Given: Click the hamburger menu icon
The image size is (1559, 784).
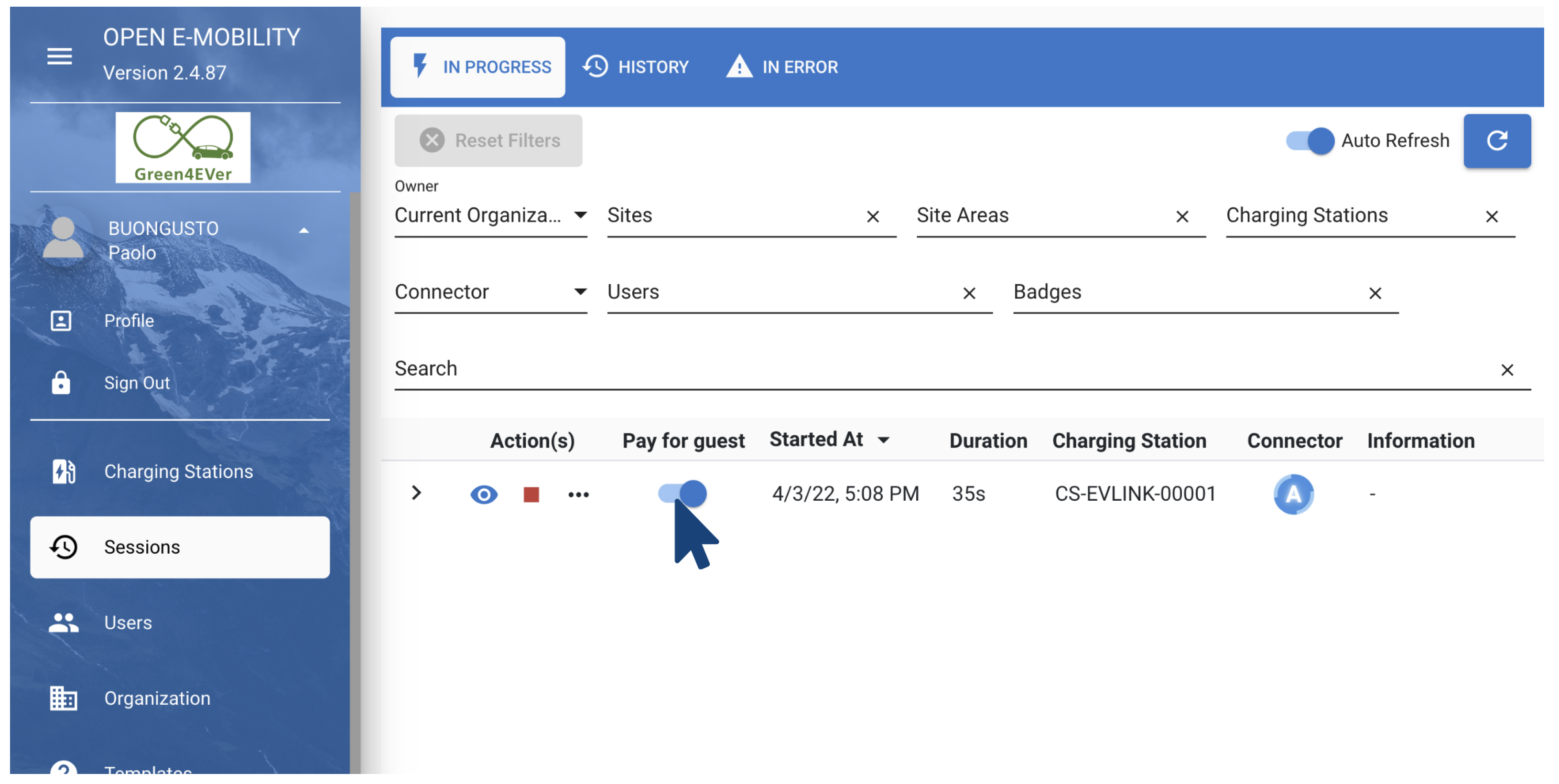Looking at the screenshot, I should pyautogui.click(x=59, y=56).
